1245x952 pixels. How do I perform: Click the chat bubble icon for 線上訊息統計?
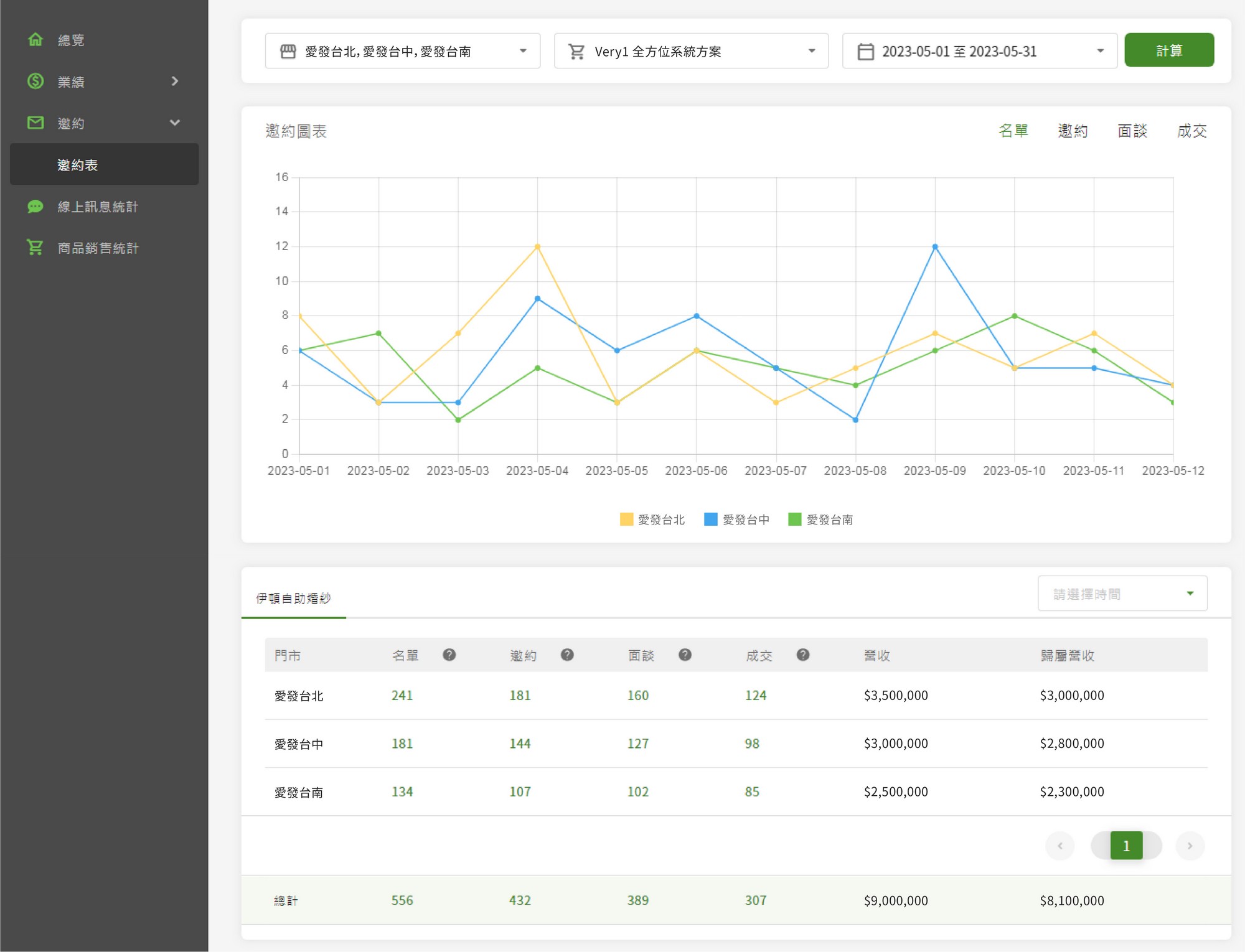35,207
